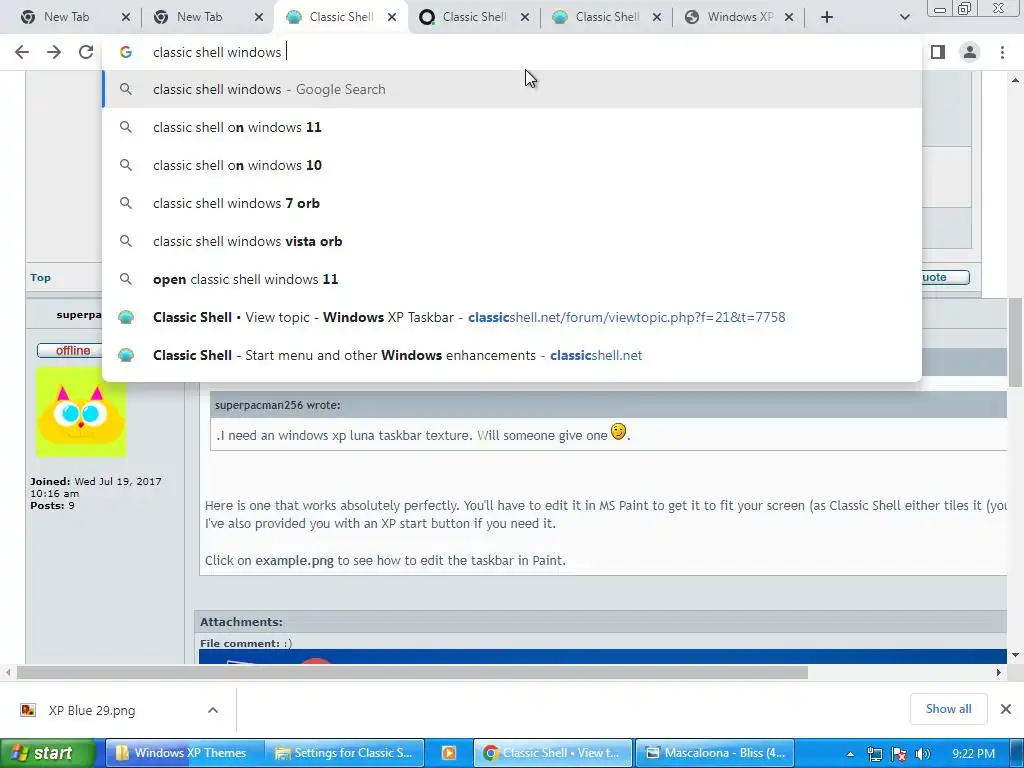Close the second New Tab tab
This screenshot has height=768, width=1024.
point(259,17)
